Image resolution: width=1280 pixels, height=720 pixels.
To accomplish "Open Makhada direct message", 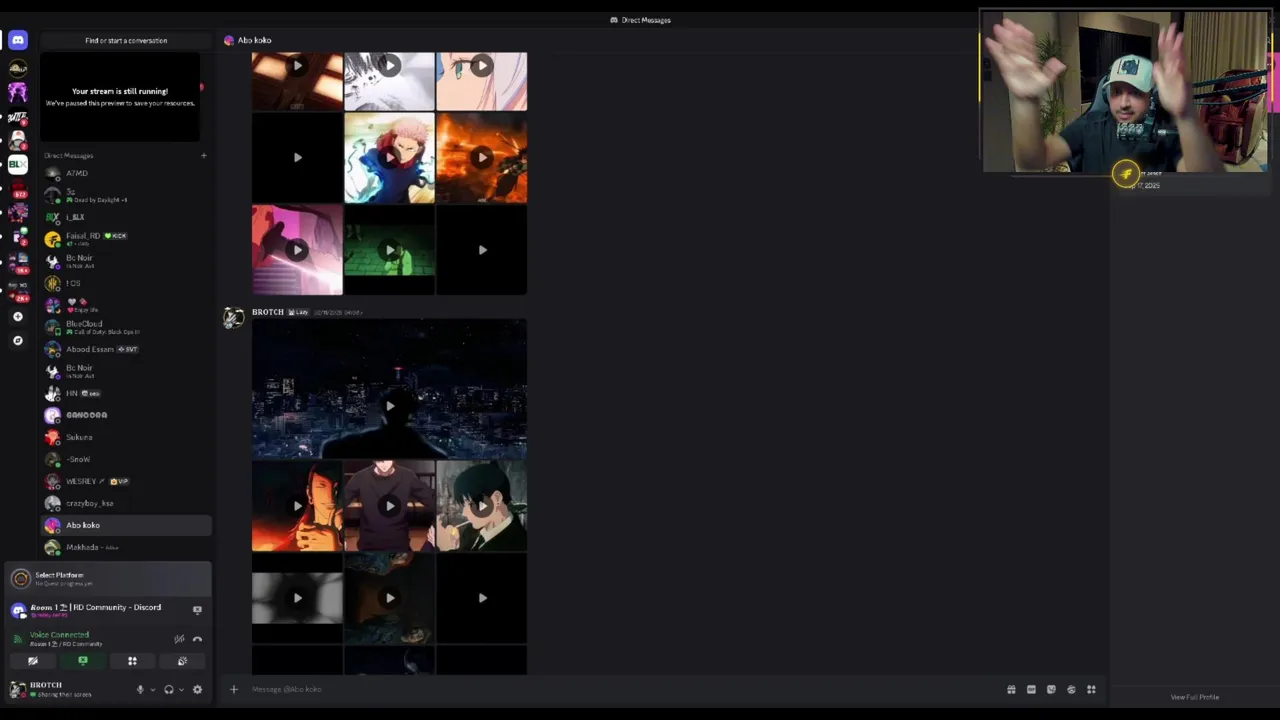I will click(126, 547).
